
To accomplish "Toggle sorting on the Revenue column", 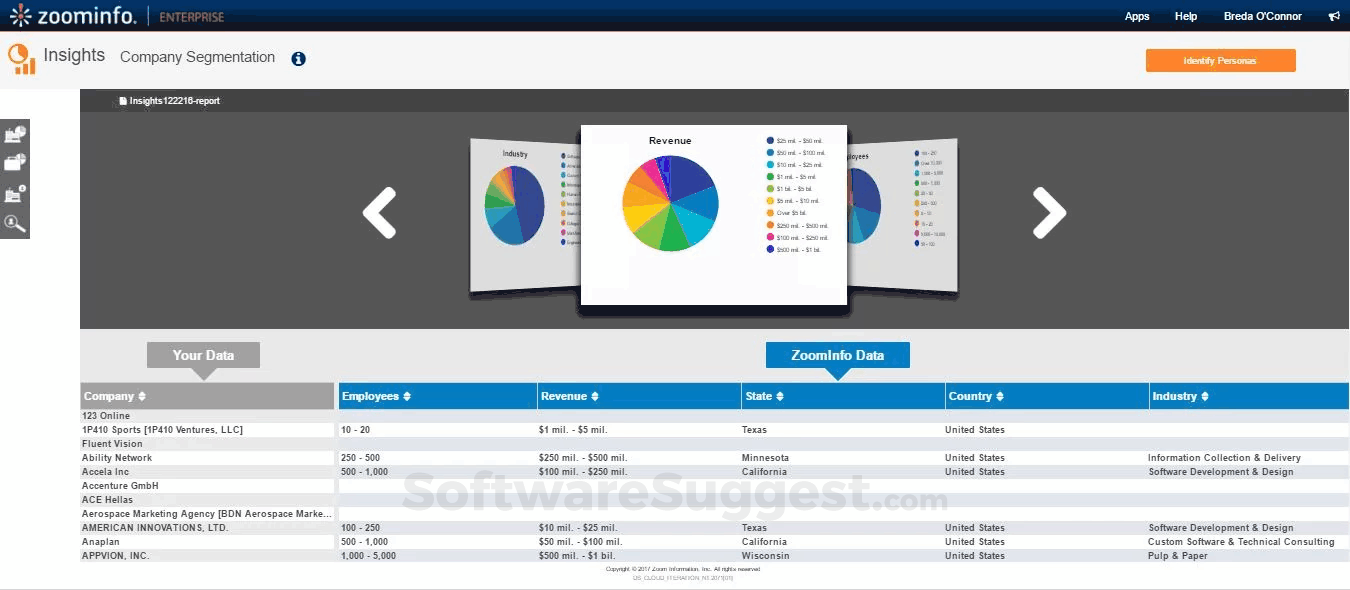I will (595, 396).
